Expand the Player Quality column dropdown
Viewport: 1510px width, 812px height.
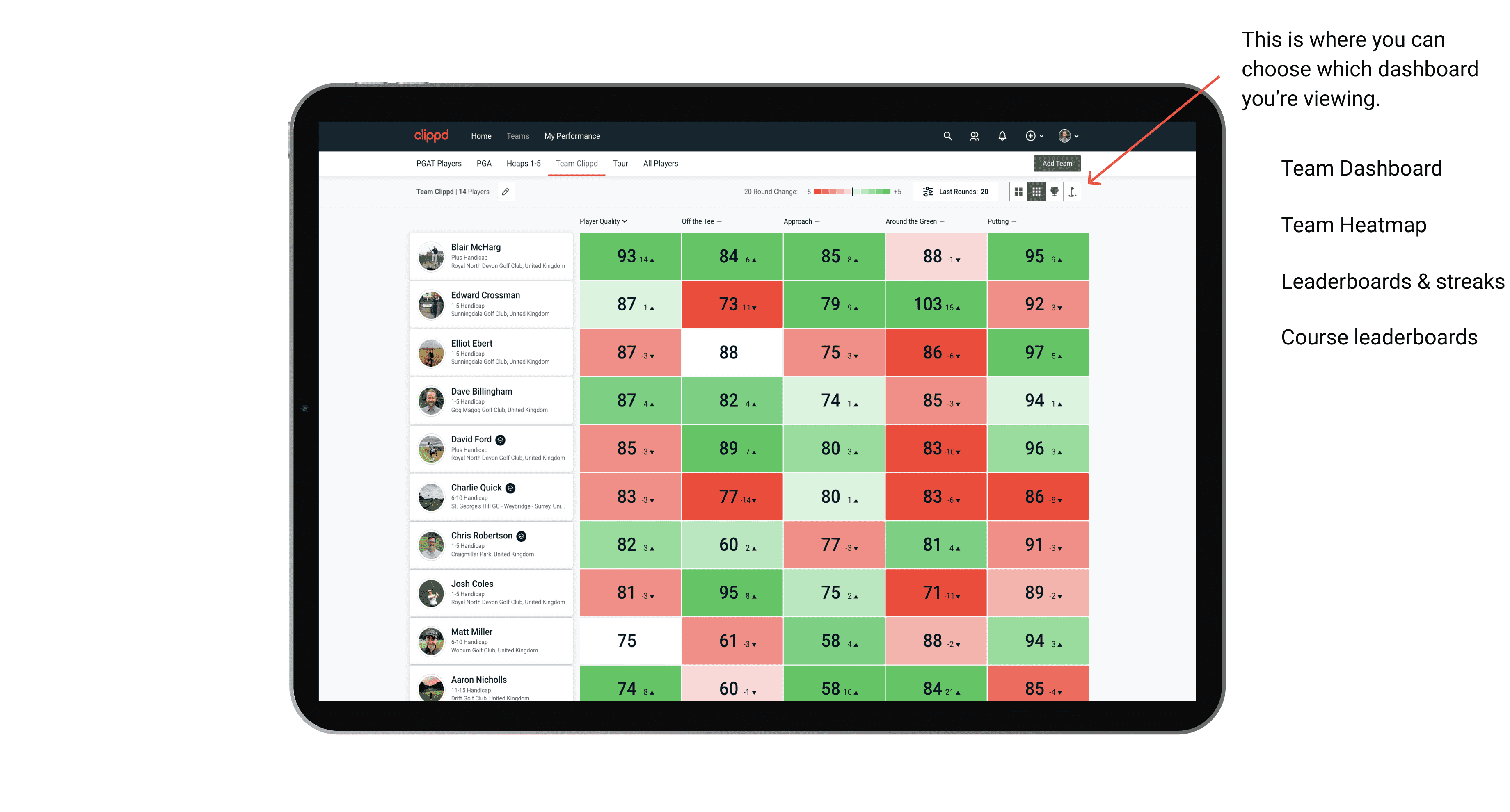(x=605, y=221)
